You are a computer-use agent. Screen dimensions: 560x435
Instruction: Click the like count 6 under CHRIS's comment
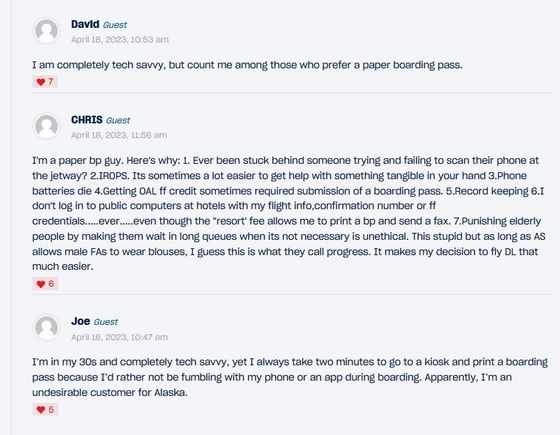(51, 284)
